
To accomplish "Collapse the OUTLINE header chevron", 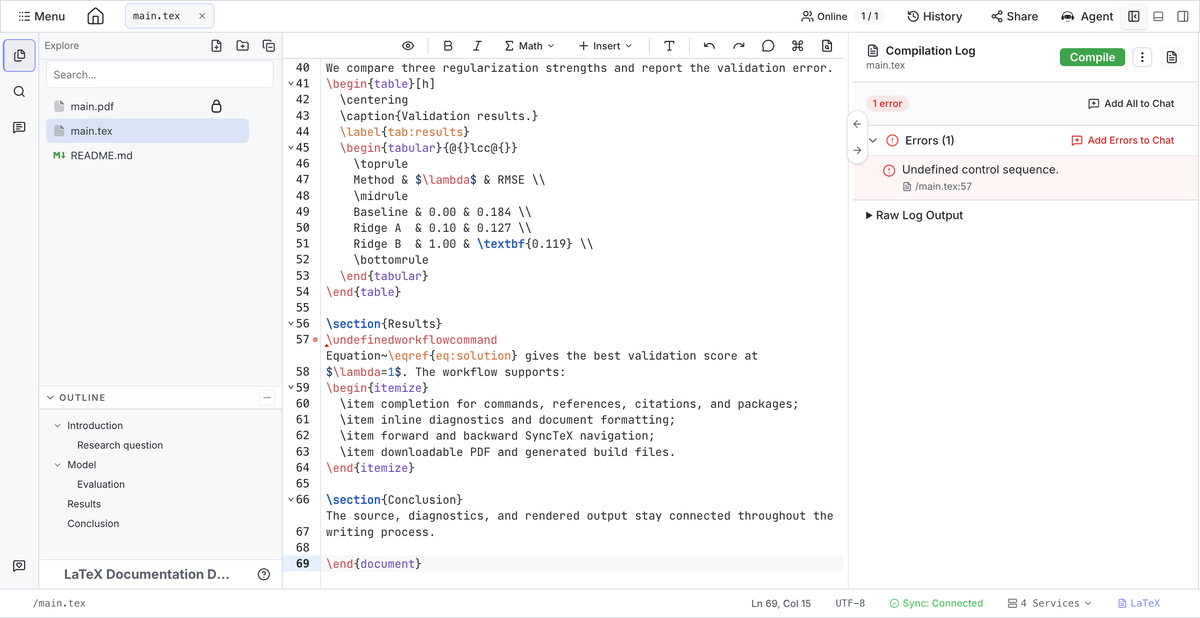I will (x=51, y=397).
